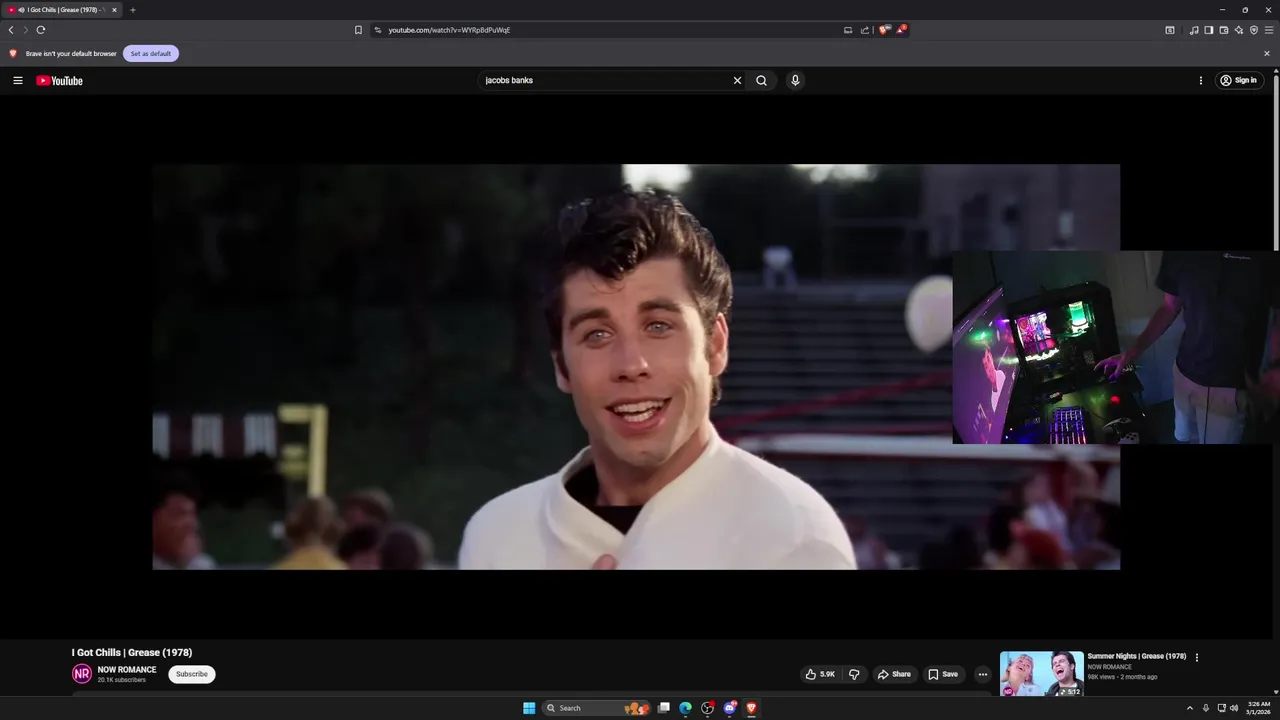Screen dimensions: 1280x720
Task: Open the NOW ROMANCE channel name link
Action: (127, 670)
